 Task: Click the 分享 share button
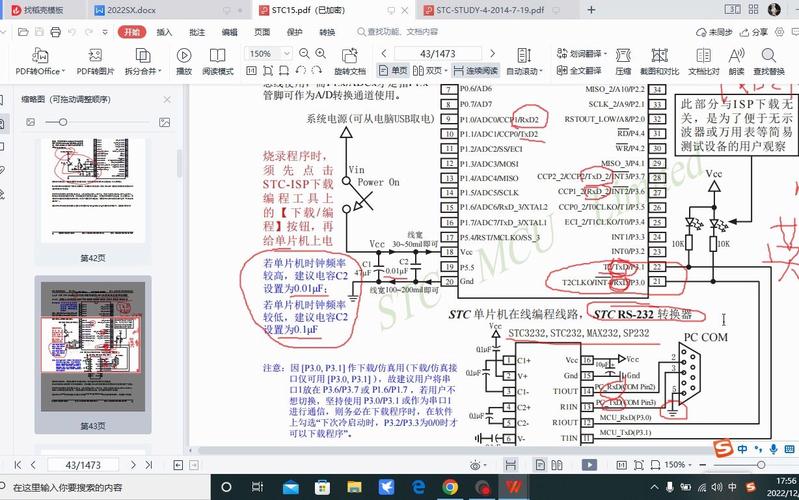click(x=754, y=32)
